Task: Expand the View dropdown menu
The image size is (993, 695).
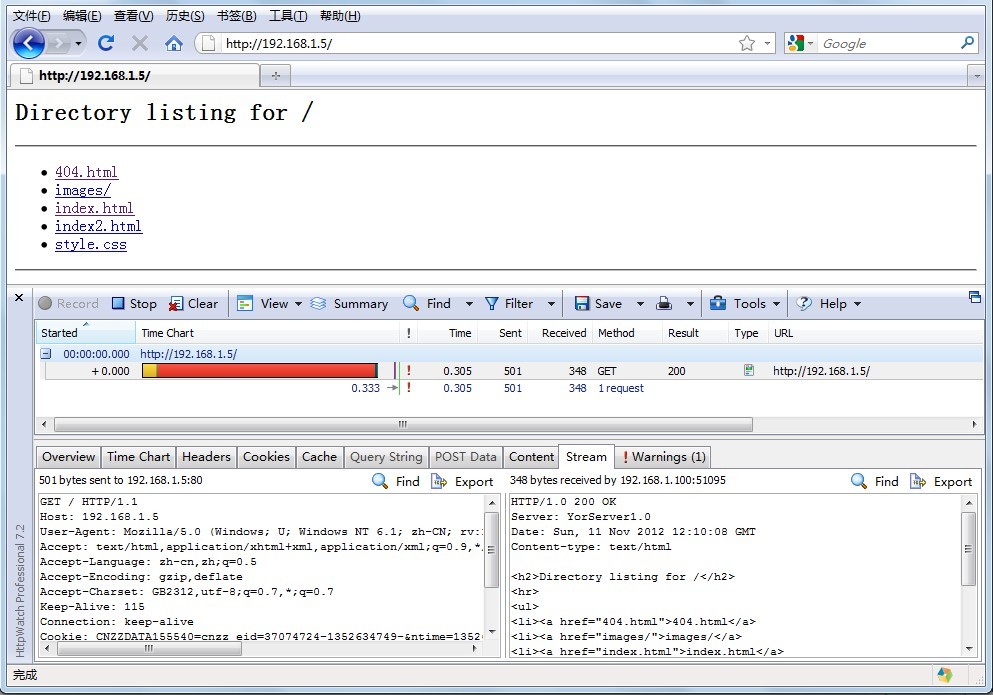Action: click(x=298, y=304)
